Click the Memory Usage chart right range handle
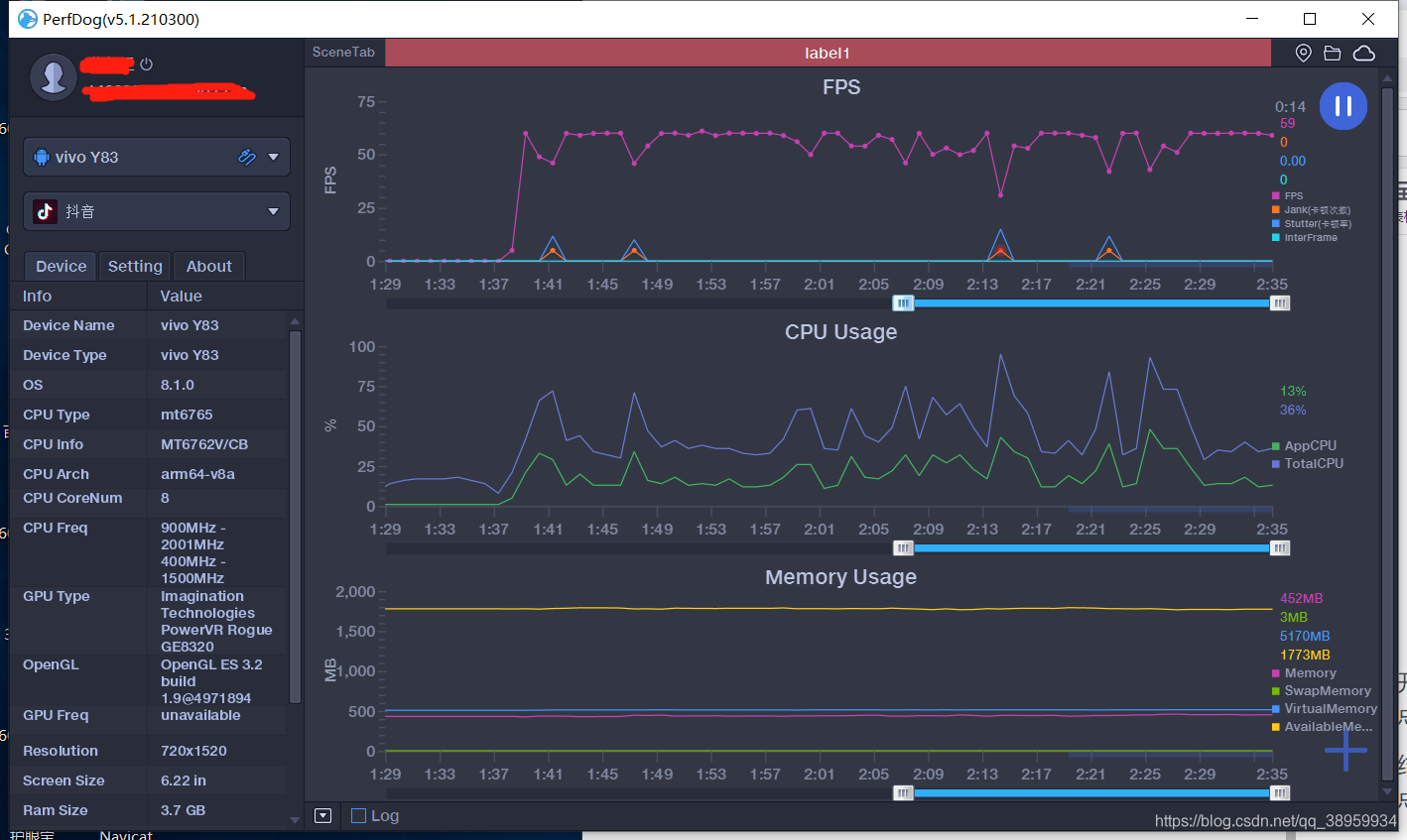This screenshot has width=1407, height=840. (x=1280, y=792)
